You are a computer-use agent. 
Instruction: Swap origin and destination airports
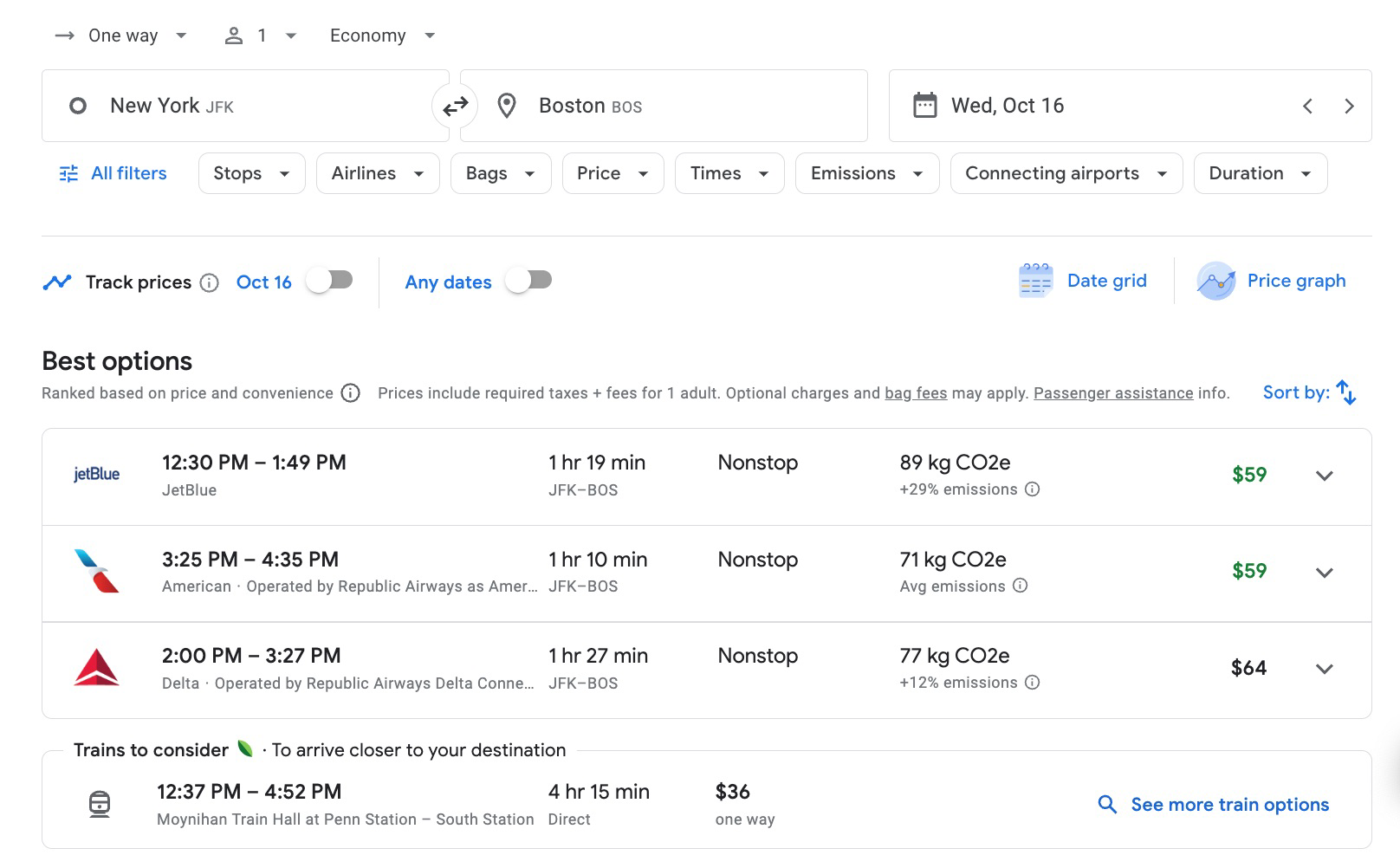point(455,106)
